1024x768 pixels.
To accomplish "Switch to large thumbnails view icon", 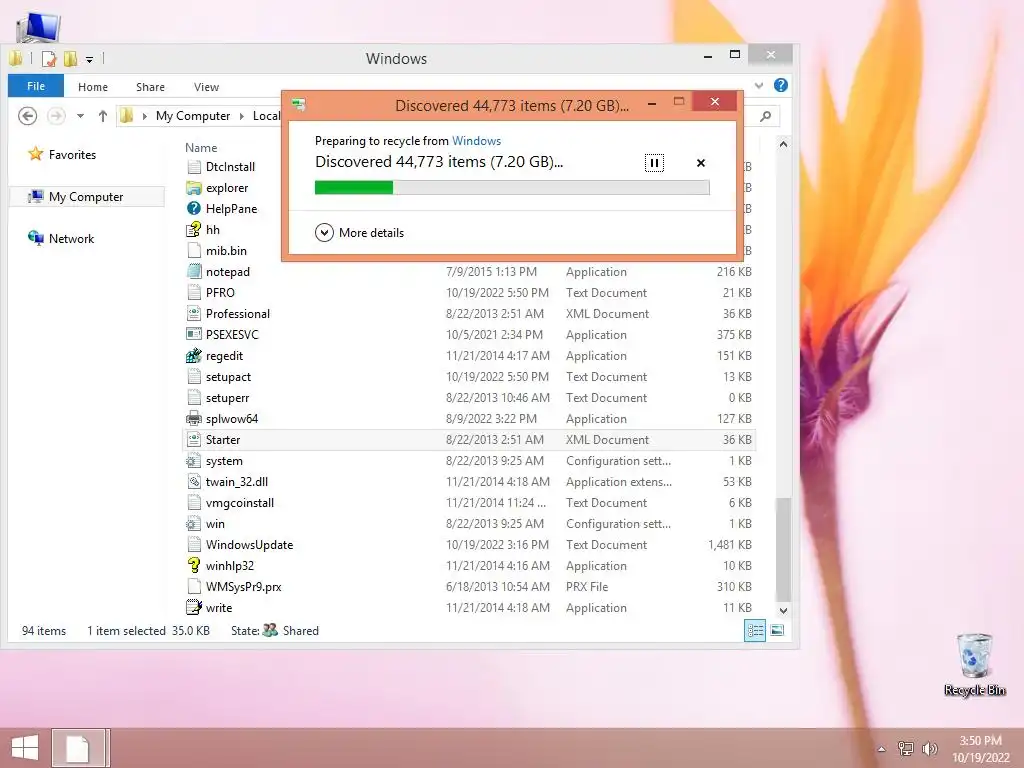I will (777, 630).
